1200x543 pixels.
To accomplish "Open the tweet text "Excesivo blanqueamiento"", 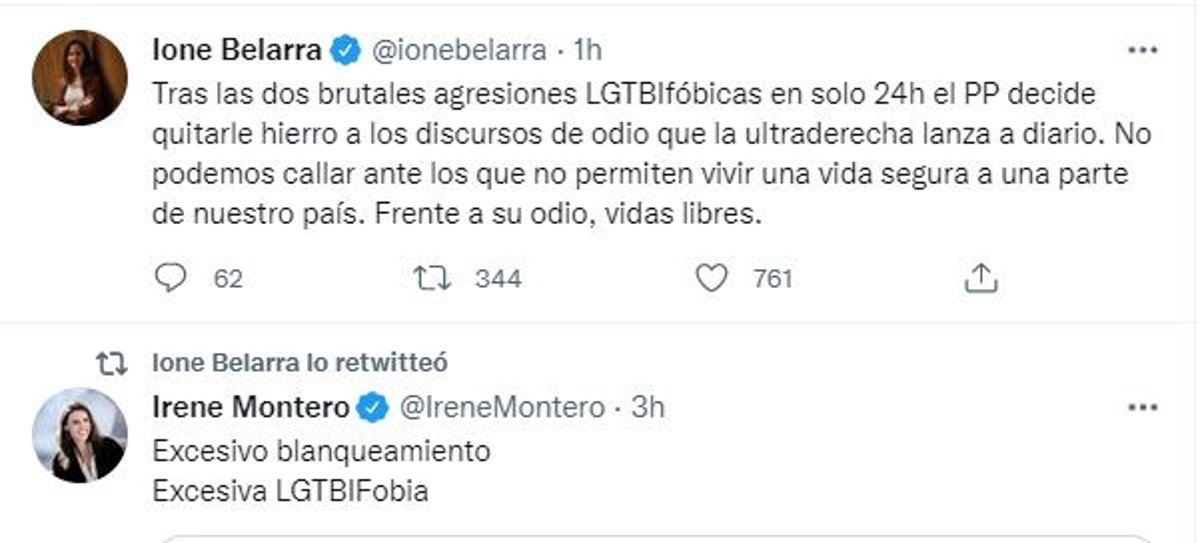I will (x=321, y=452).
